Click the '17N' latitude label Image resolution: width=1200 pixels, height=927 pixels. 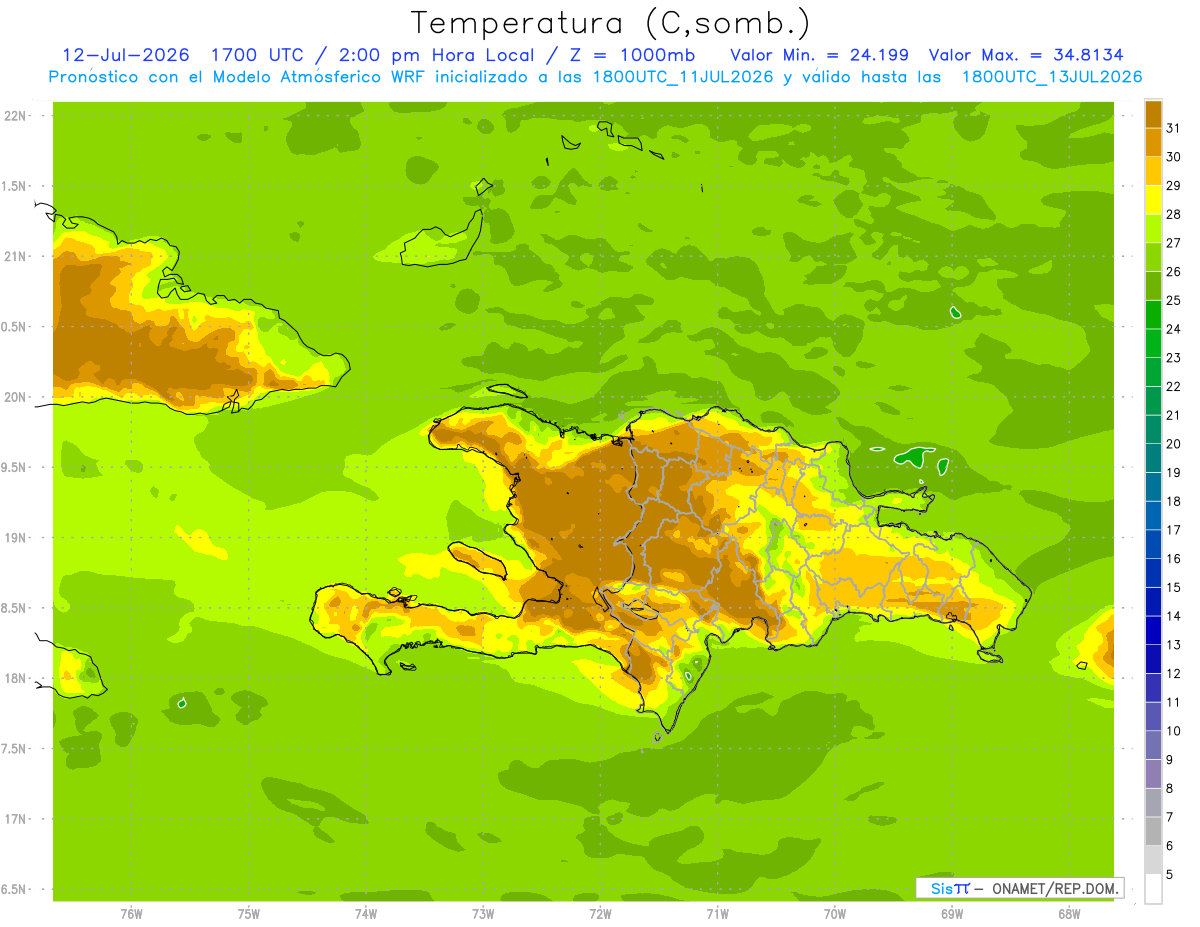(15, 819)
